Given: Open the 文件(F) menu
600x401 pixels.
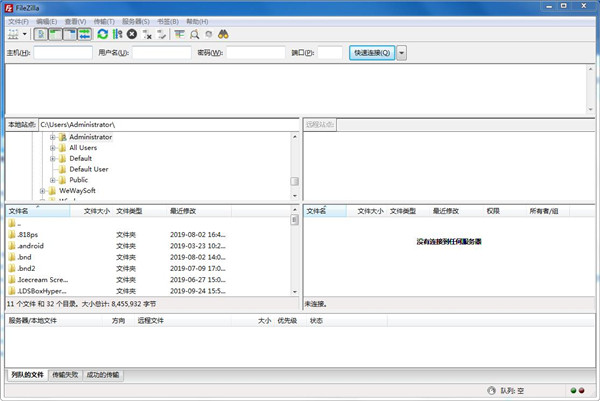Looking at the screenshot, I should pos(18,21).
